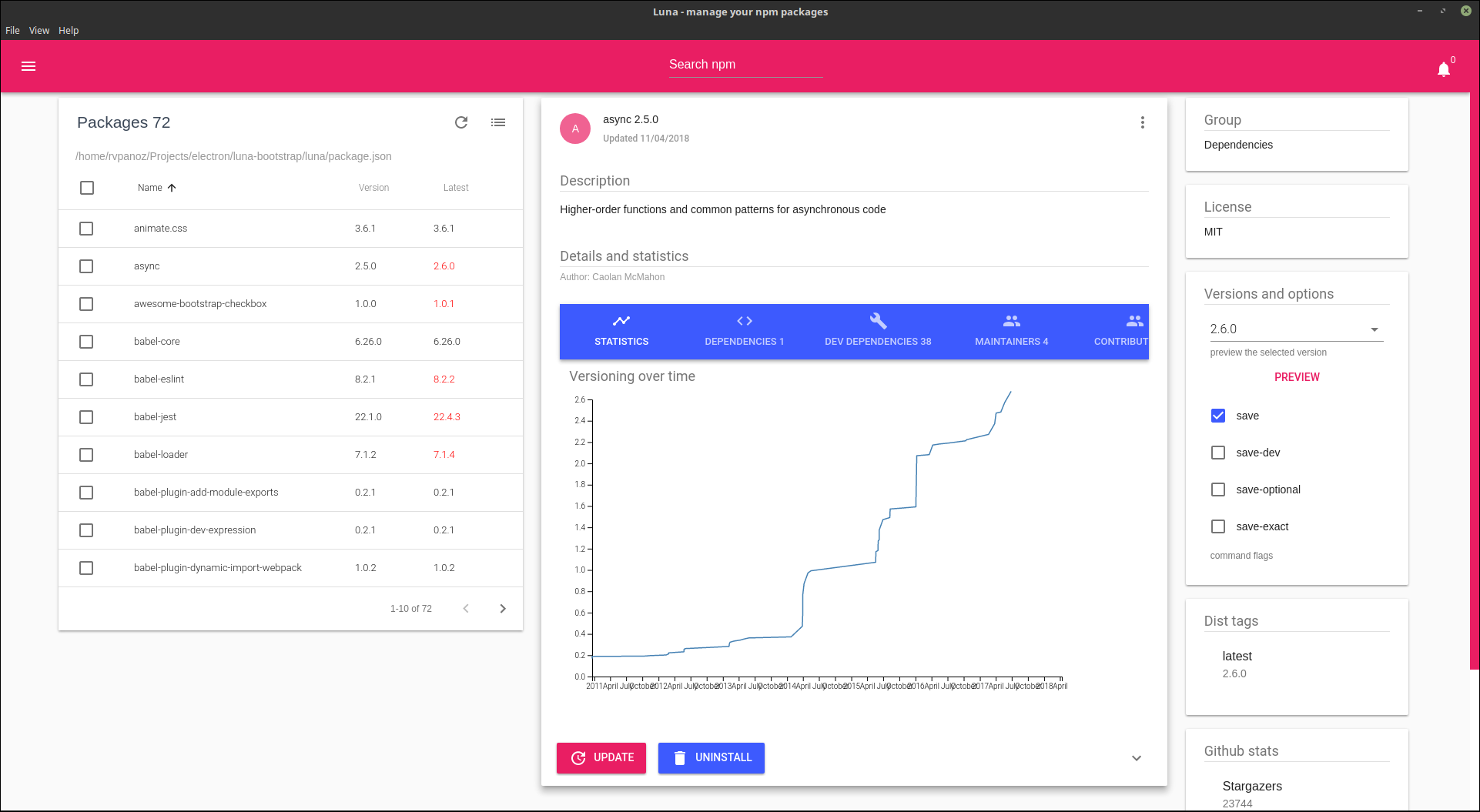Open the notifications bell
Screen dimensions: 1480x812
pos(1444,69)
